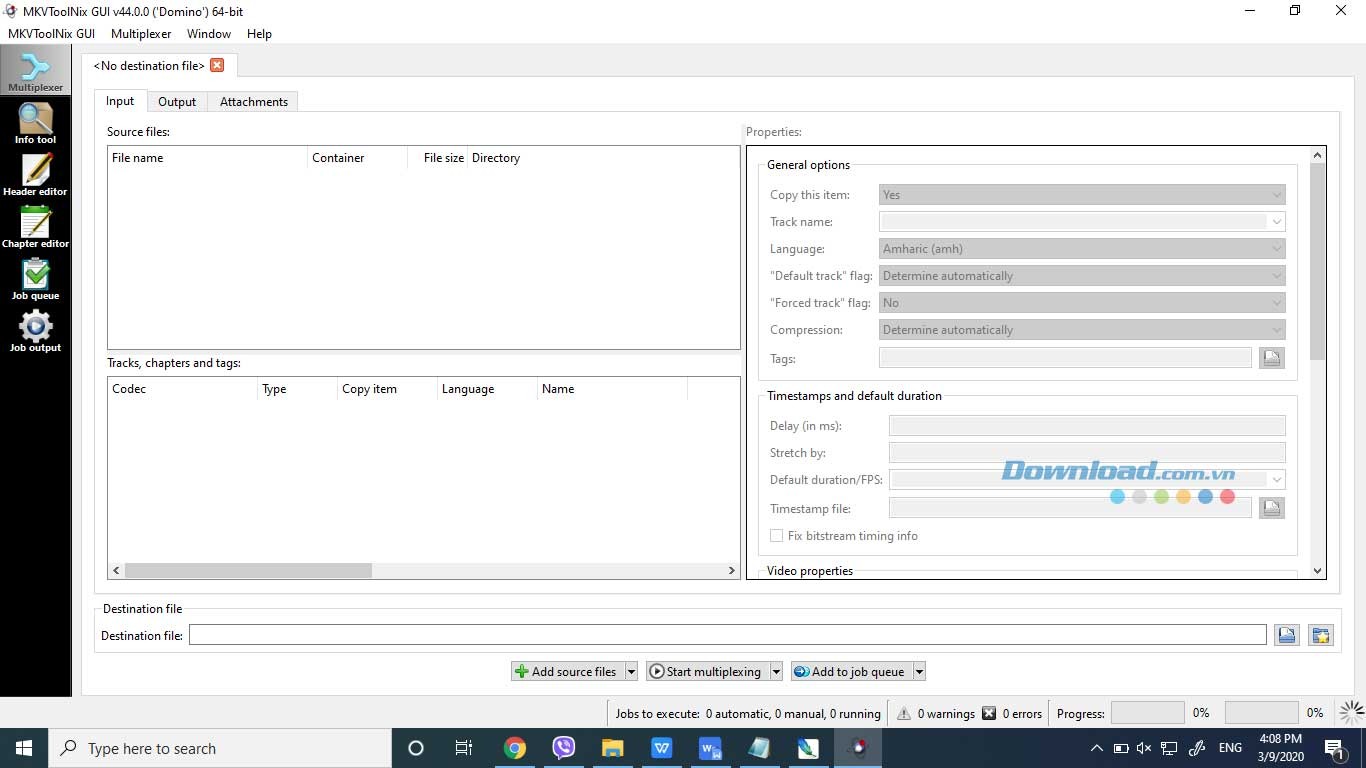Switch to the Attachments tab
The image size is (1366, 768).
[253, 101]
